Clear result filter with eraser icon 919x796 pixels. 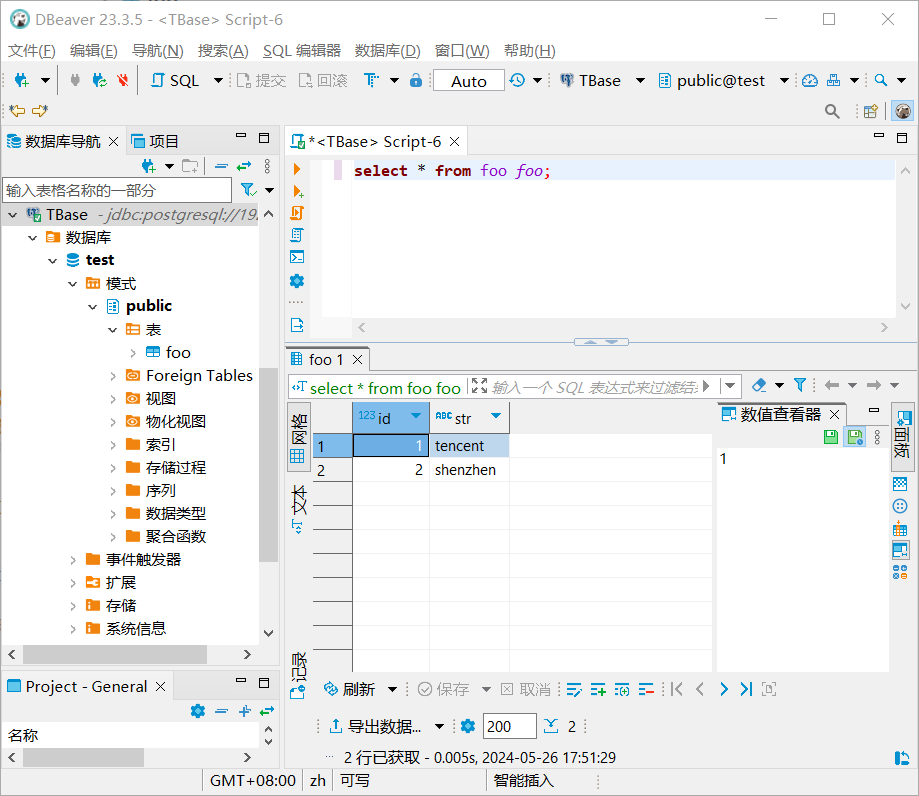[x=759, y=385]
